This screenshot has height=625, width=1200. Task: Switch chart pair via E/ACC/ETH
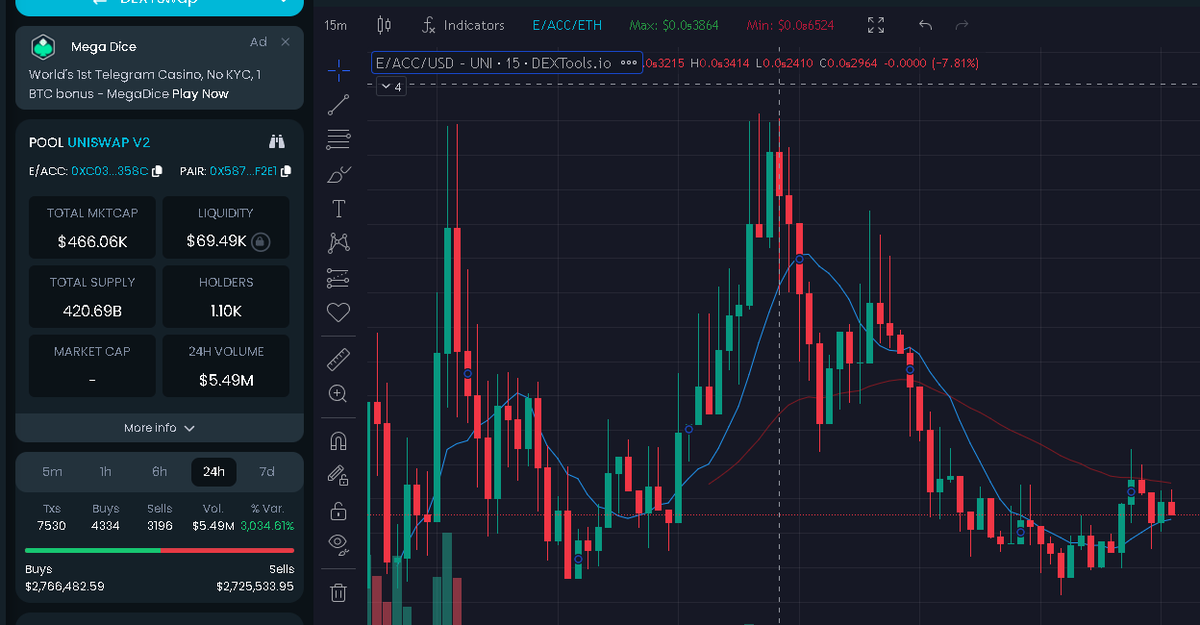click(x=568, y=25)
